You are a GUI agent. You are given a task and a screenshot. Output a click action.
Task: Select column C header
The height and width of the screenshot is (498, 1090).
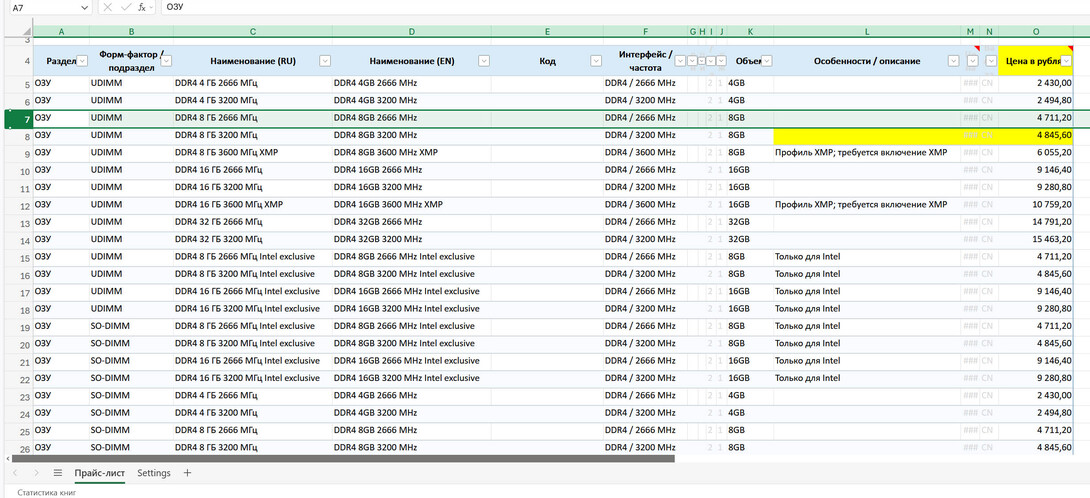click(252, 32)
